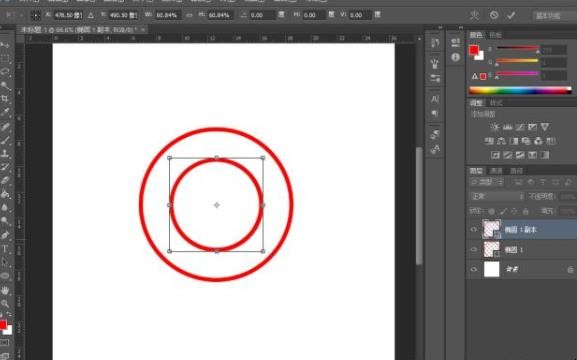This screenshot has width=577, height=360.
Task: Select the Zoom magnifier tool
Action: click(x=5, y=304)
